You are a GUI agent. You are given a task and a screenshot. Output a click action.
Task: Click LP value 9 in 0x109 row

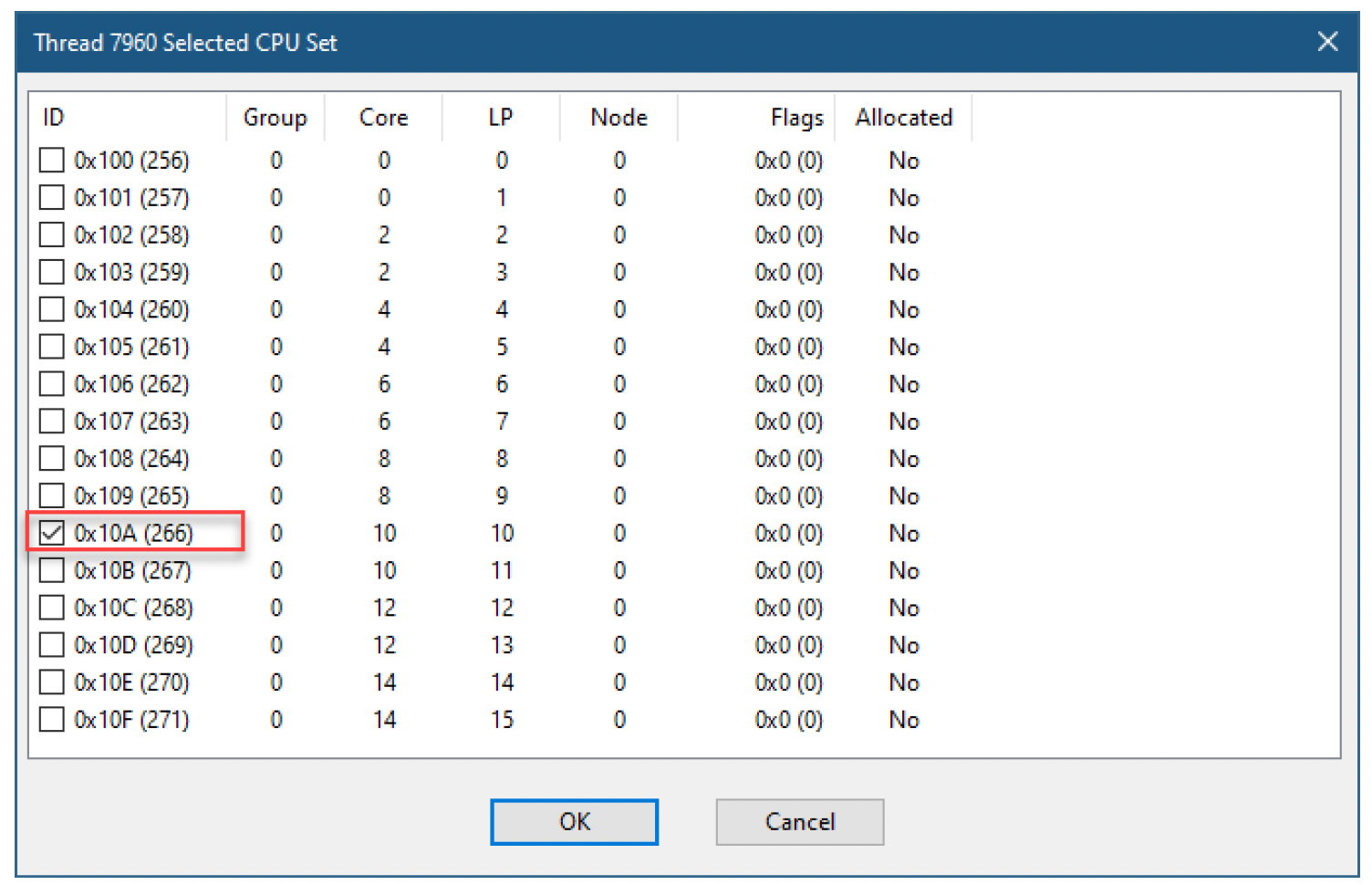coord(502,495)
